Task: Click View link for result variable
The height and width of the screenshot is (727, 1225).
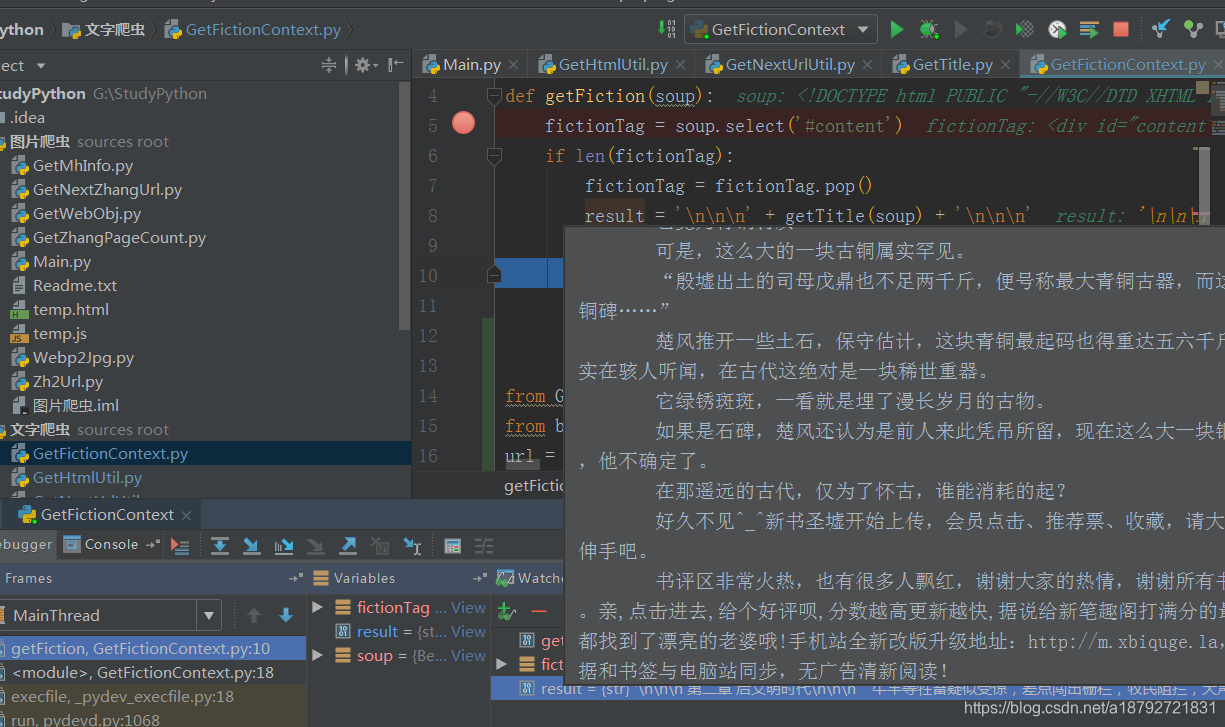Action: (468, 631)
